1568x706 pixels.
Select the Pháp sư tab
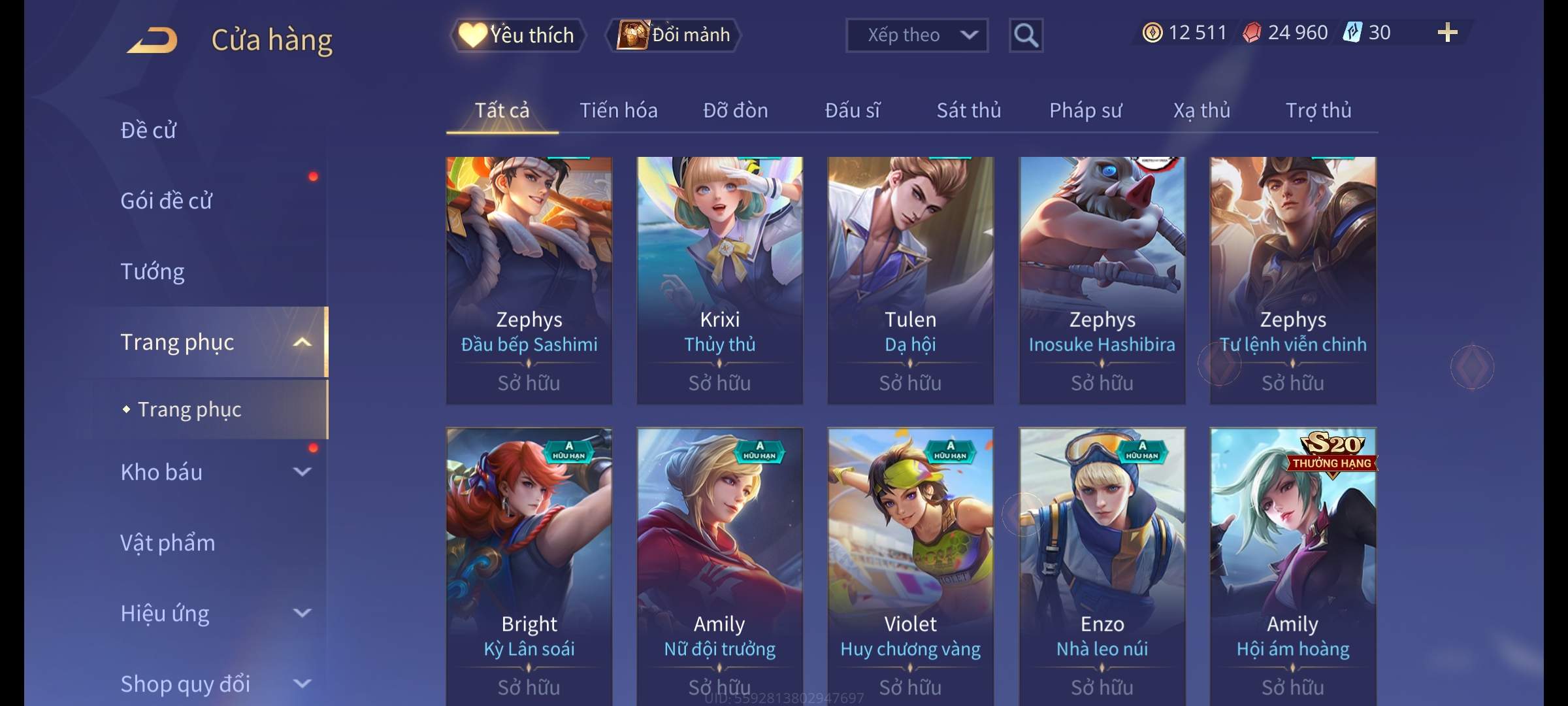[1085, 110]
